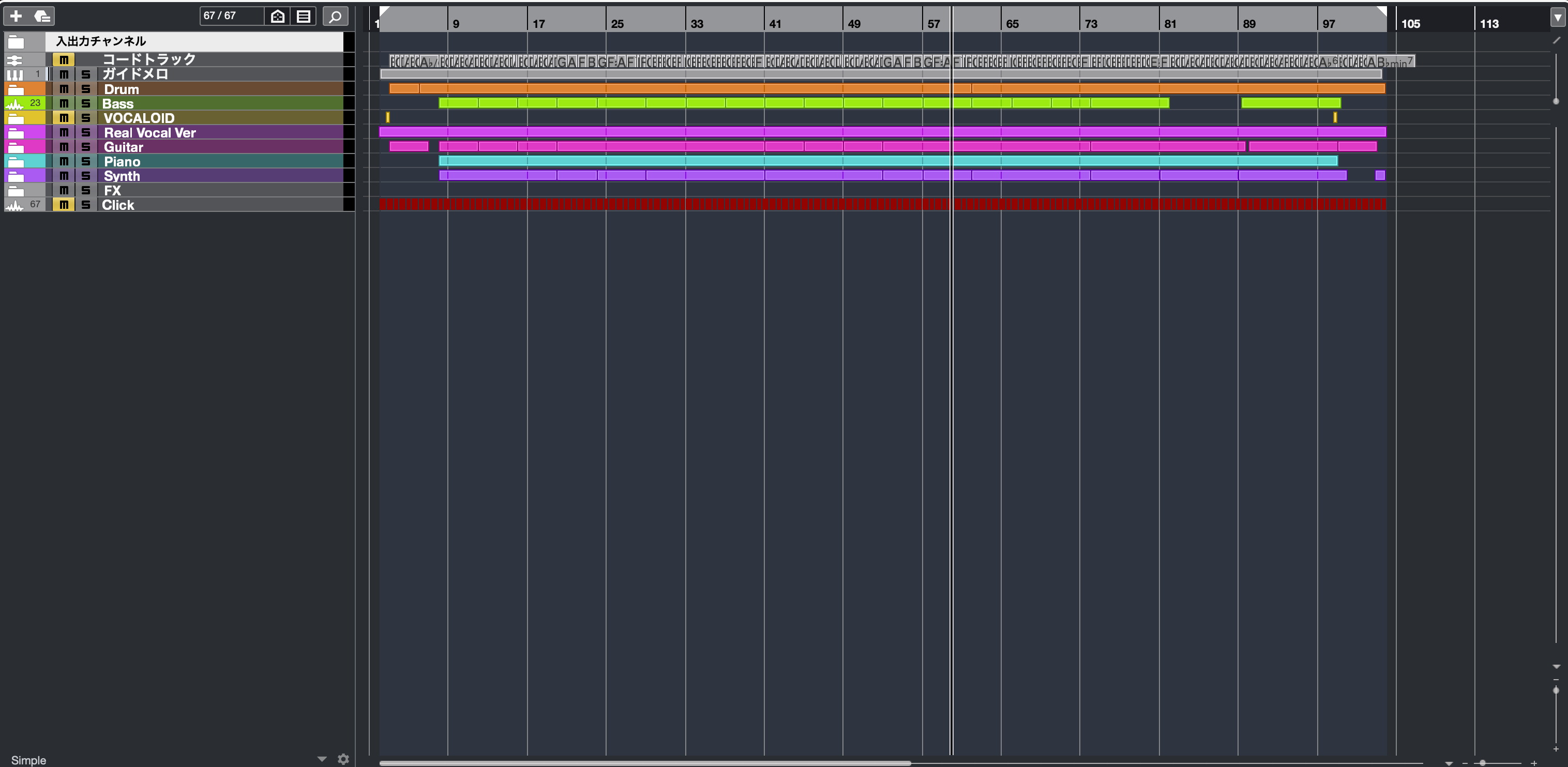1568x767 pixels.
Task: Mute the Guitar track
Action: coord(63,147)
